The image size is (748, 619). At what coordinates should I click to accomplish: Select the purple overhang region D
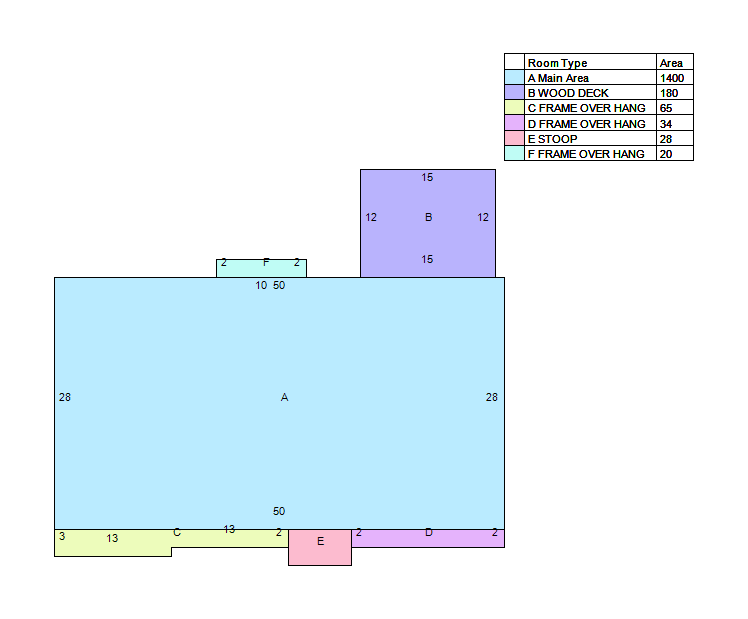(428, 538)
